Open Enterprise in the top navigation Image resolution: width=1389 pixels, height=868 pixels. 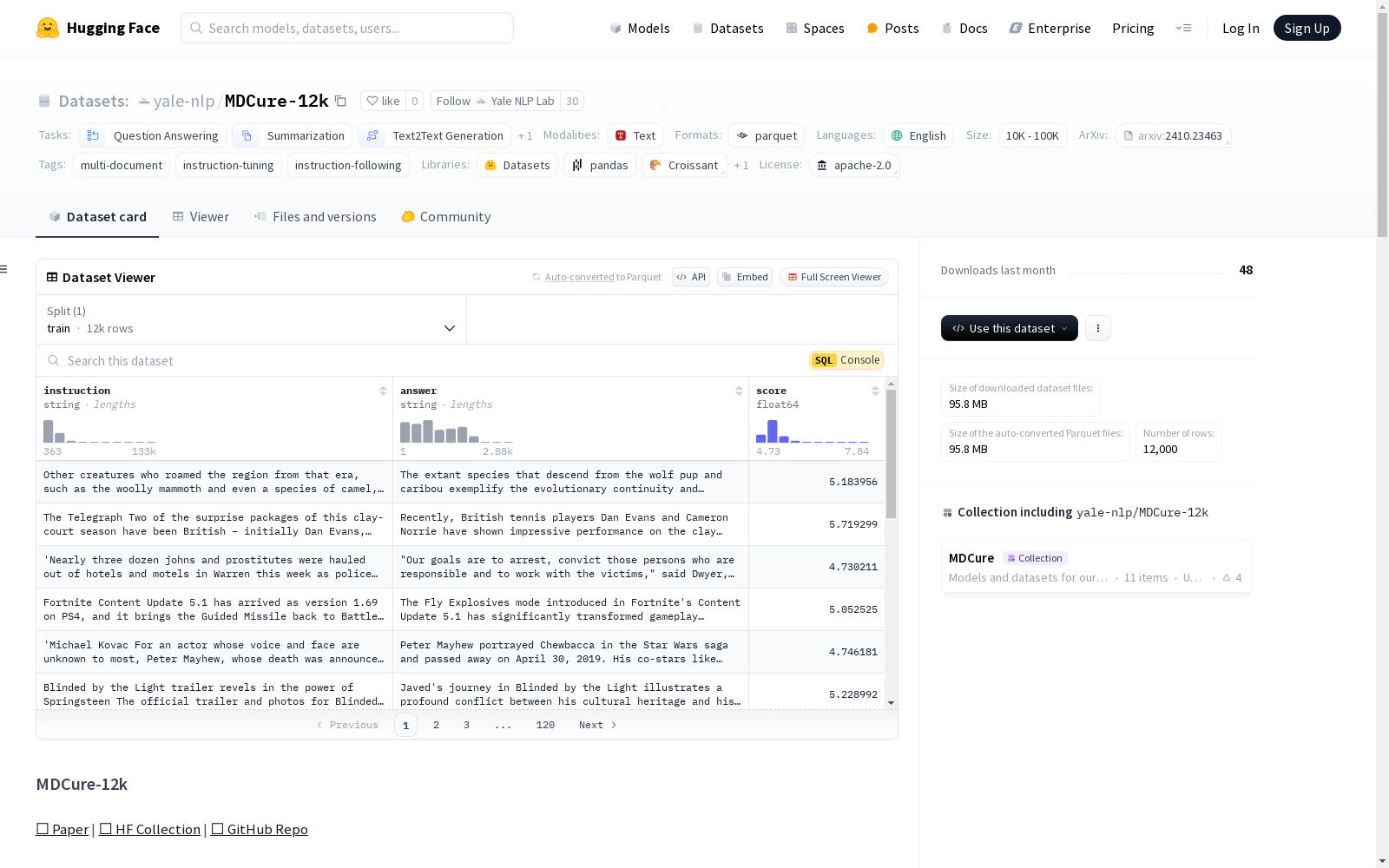pyautogui.click(x=1050, y=28)
